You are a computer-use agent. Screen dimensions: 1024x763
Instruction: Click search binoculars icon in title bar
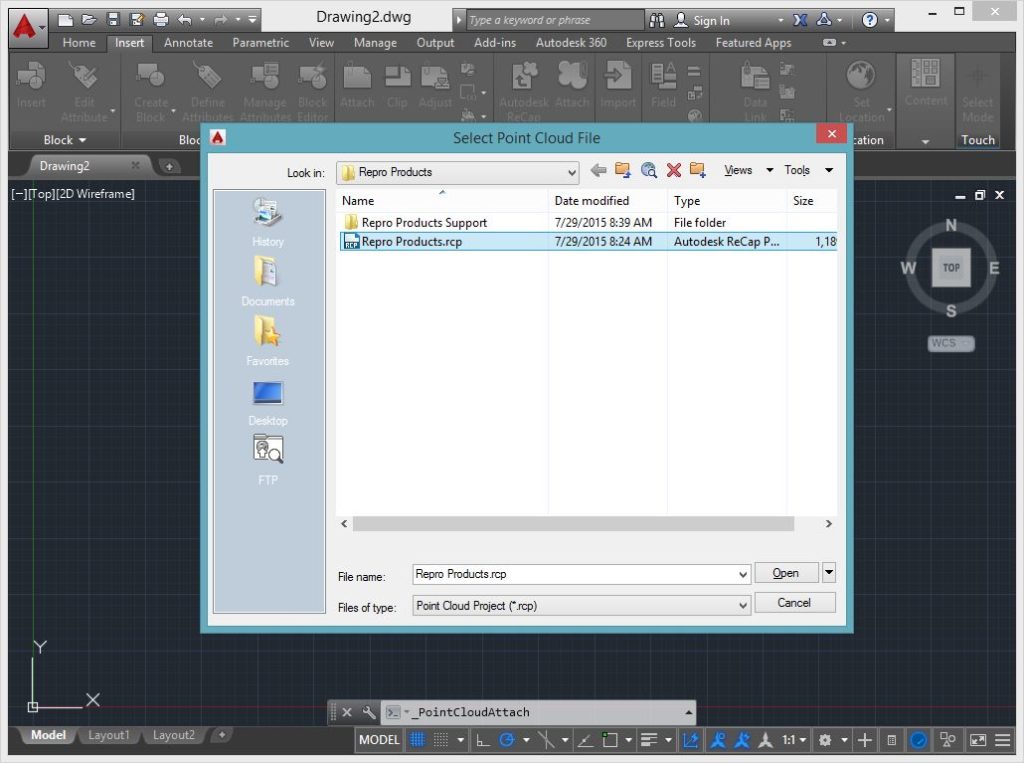click(656, 20)
